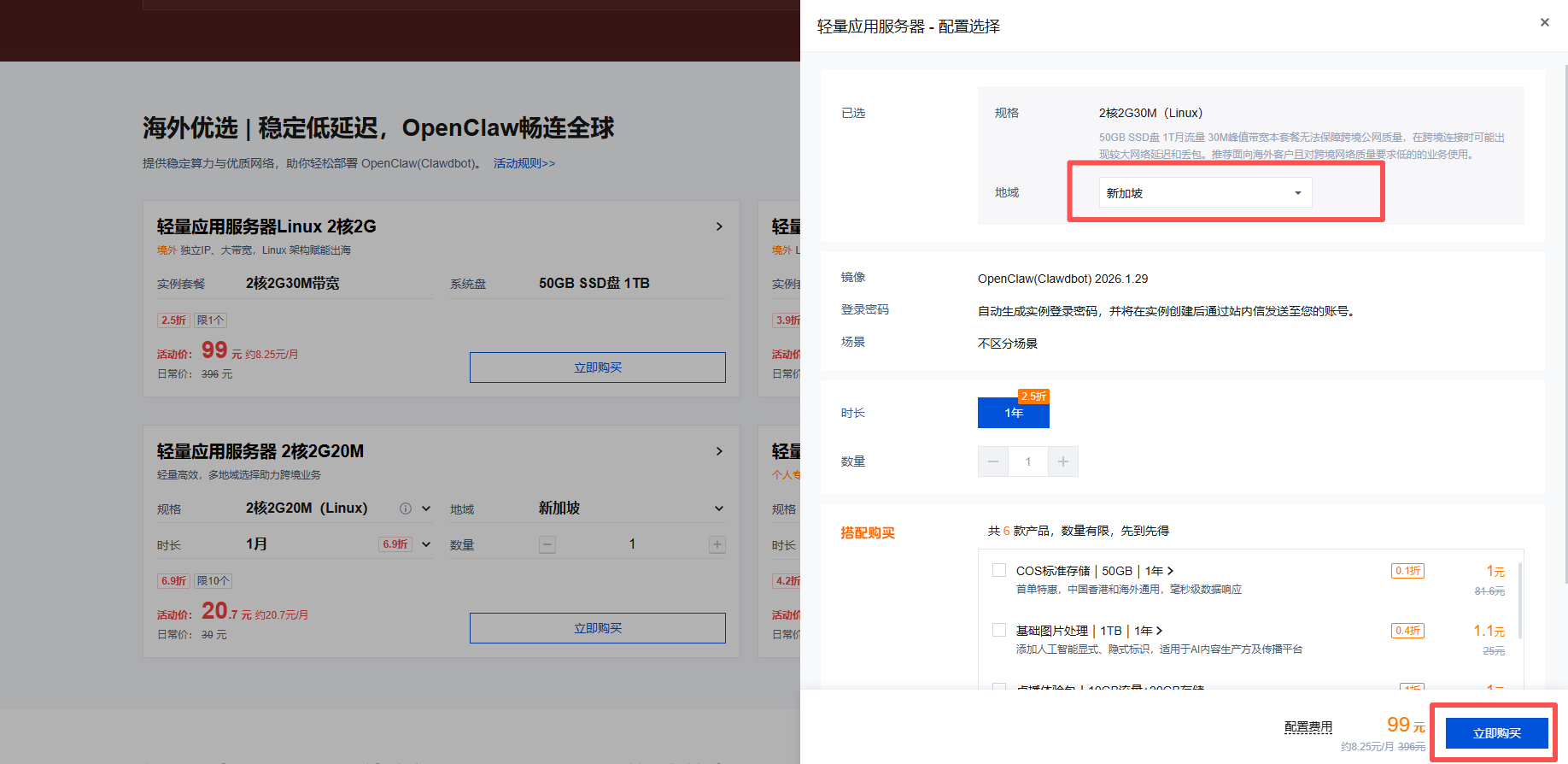Click the arrow icon on the Linux 2核2G card

coord(719,226)
